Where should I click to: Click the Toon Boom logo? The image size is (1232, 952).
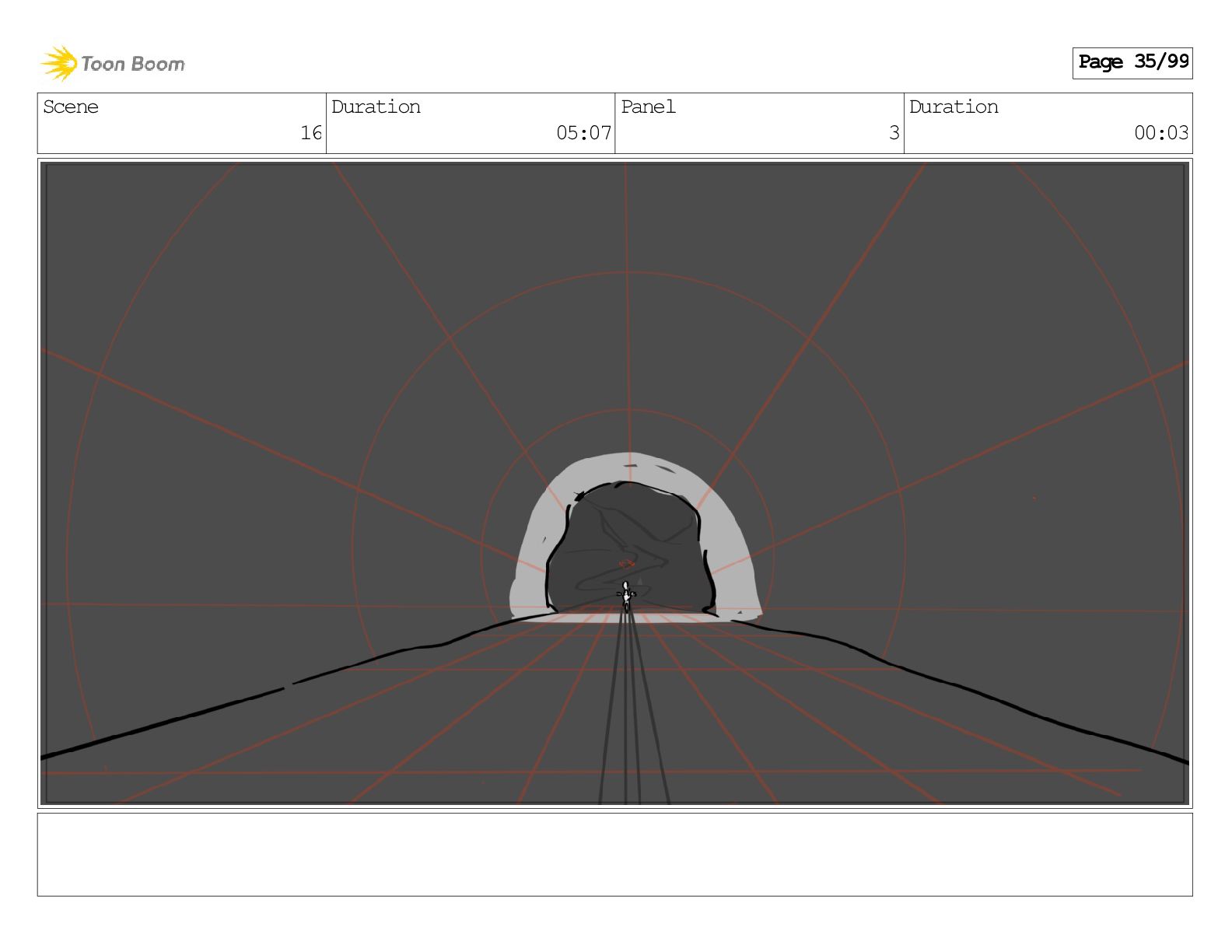point(113,63)
